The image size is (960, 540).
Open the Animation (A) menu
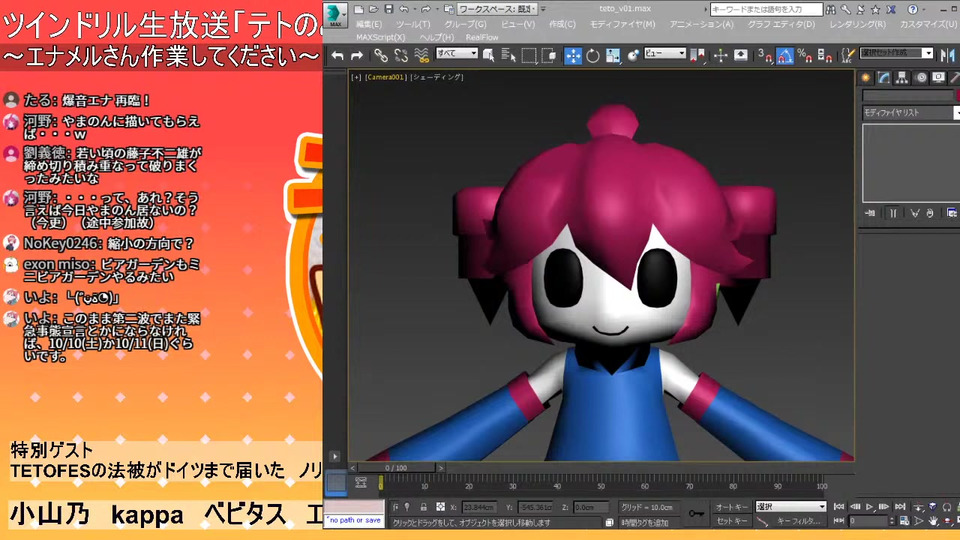click(x=701, y=24)
